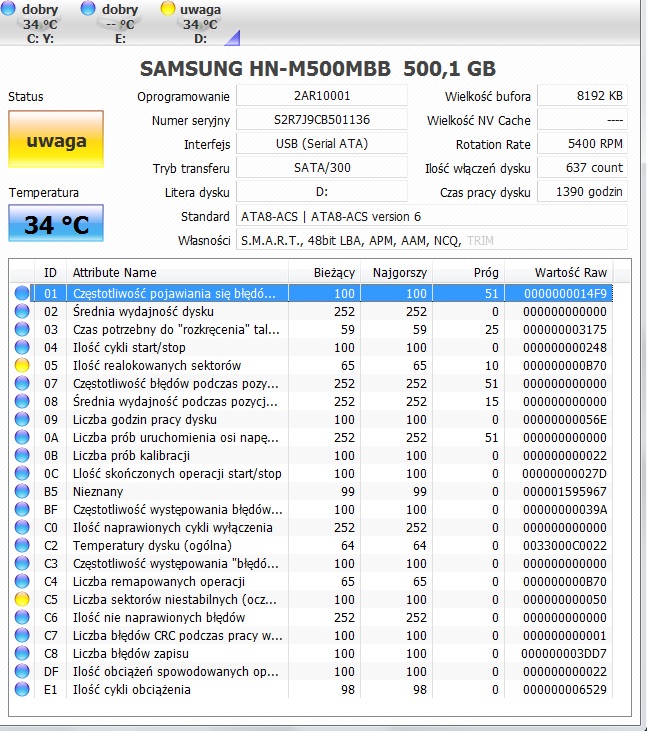Click the blue status icon for attribute 03

[22, 329]
